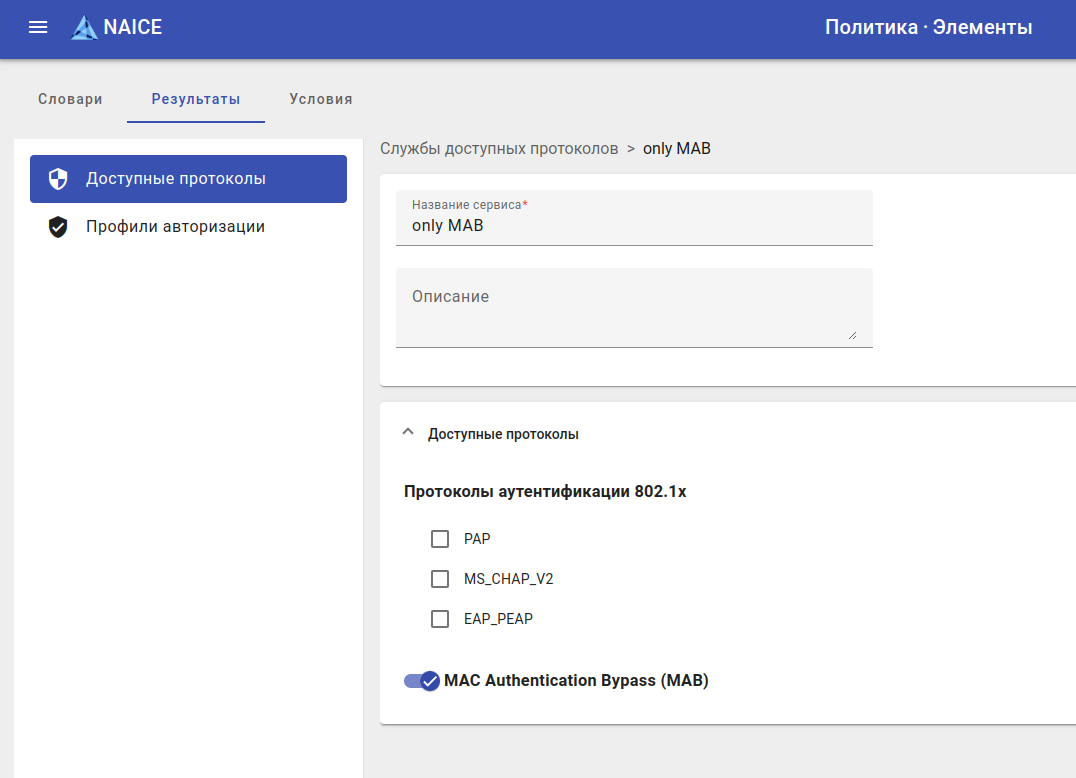Viewport: 1076px width, 778px height.
Task: Click the only MAB breadcrumb item
Action: pos(677,149)
